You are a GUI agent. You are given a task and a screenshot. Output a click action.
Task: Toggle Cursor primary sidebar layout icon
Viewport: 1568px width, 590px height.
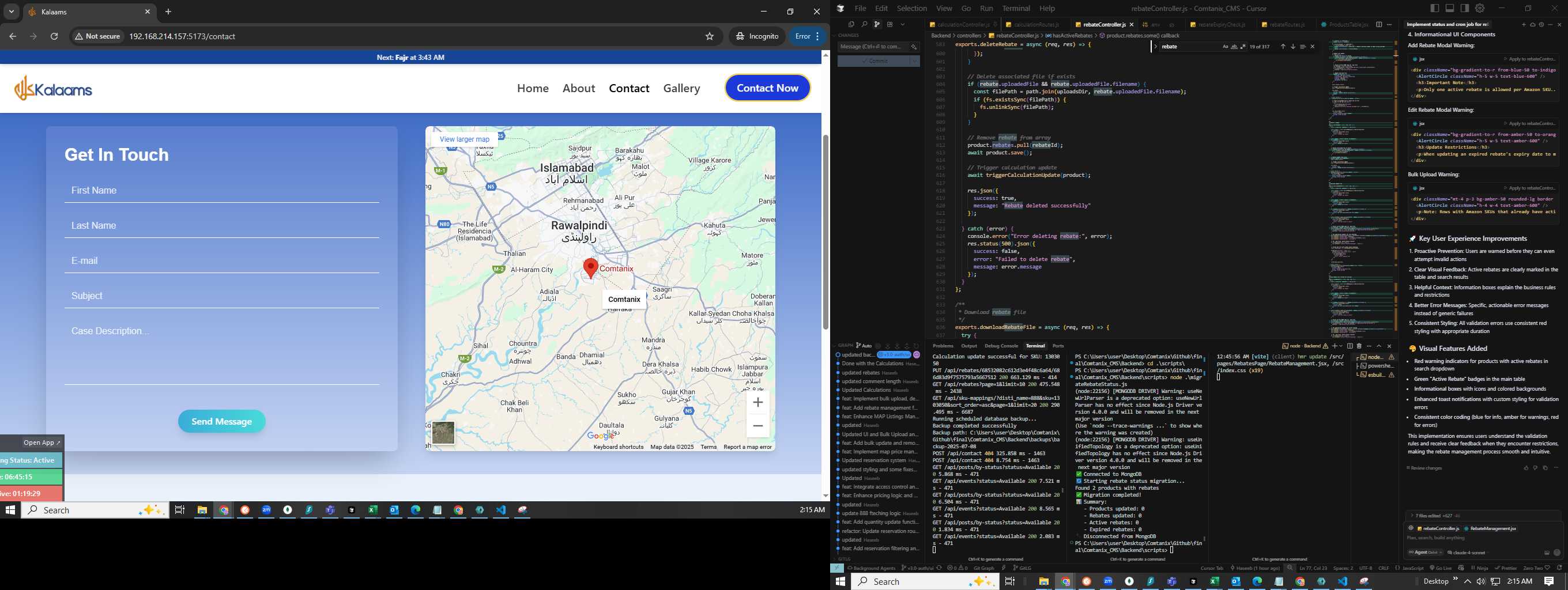click(1435, 8)
